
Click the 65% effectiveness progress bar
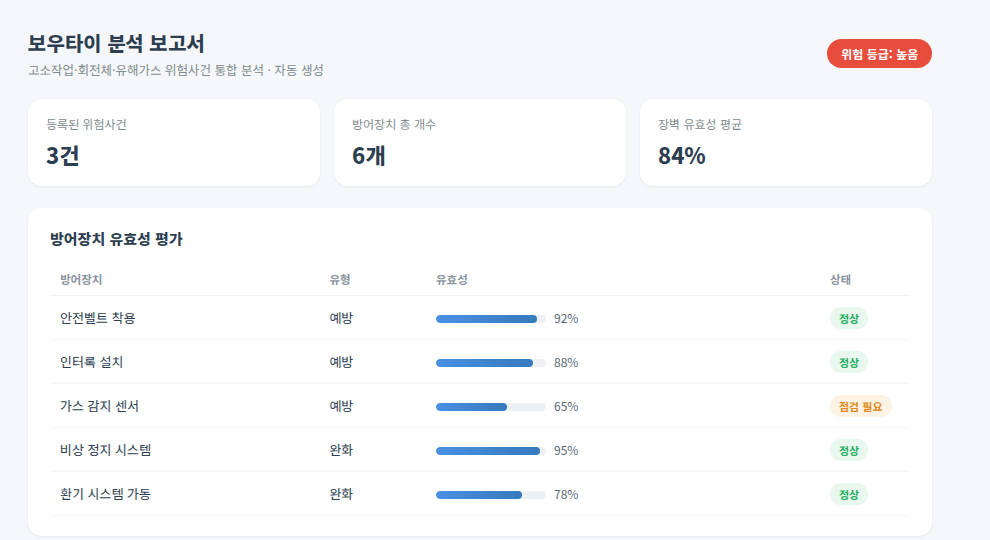[491, 407]
